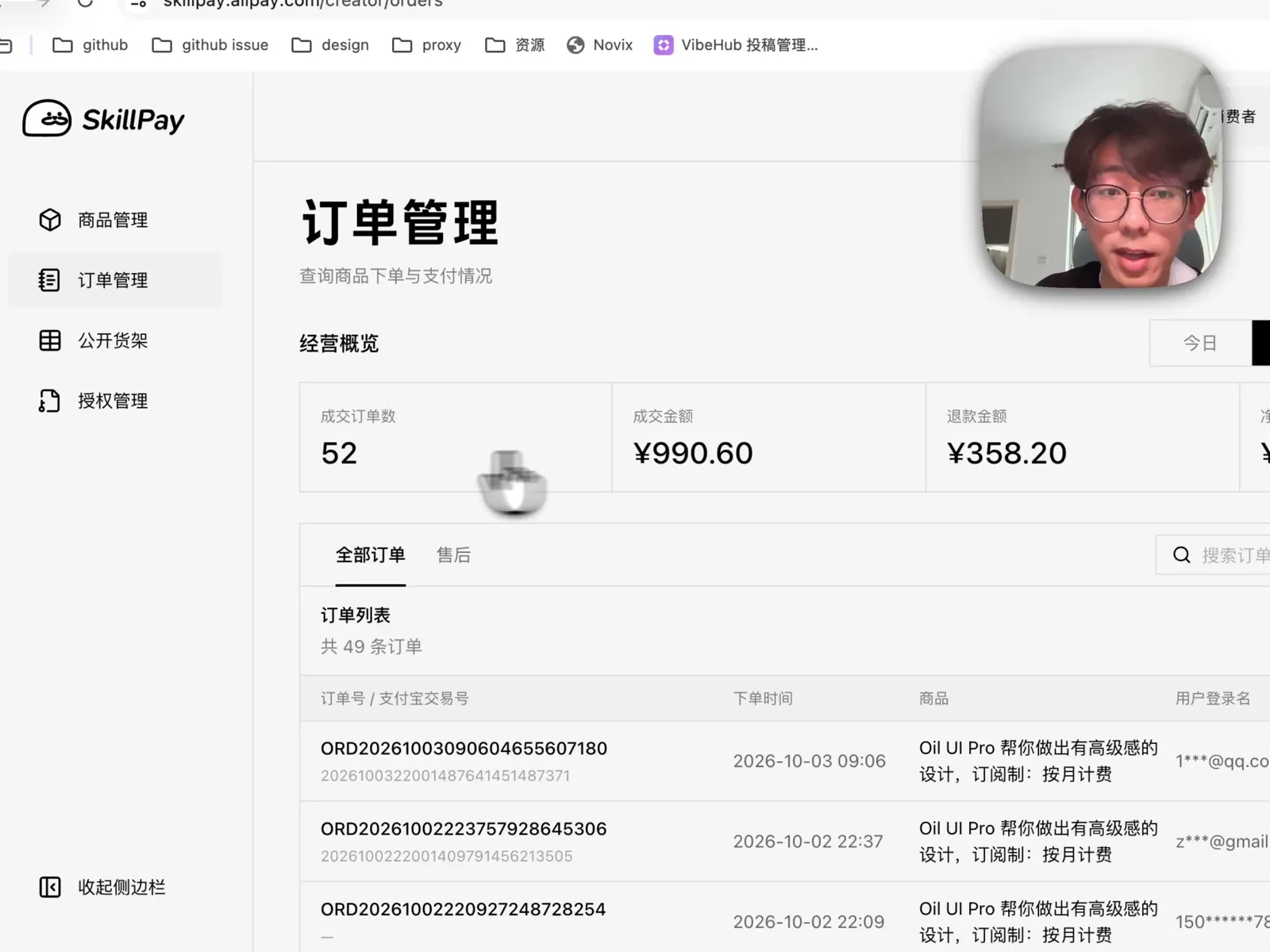Image resolution: width=1270 pixels, height=952 pixels.
Task: Open the proxy bookmark folder
Action: click(427, 45)
